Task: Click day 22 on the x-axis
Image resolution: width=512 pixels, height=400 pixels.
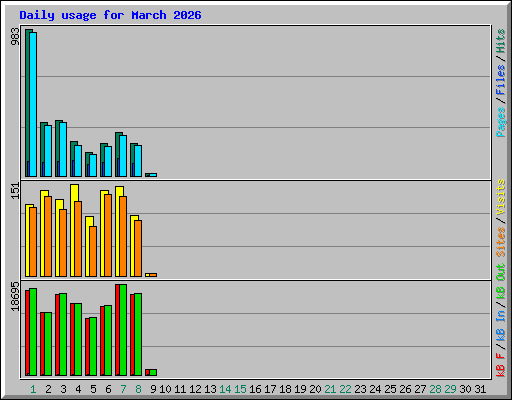Action: click(345, 389)
